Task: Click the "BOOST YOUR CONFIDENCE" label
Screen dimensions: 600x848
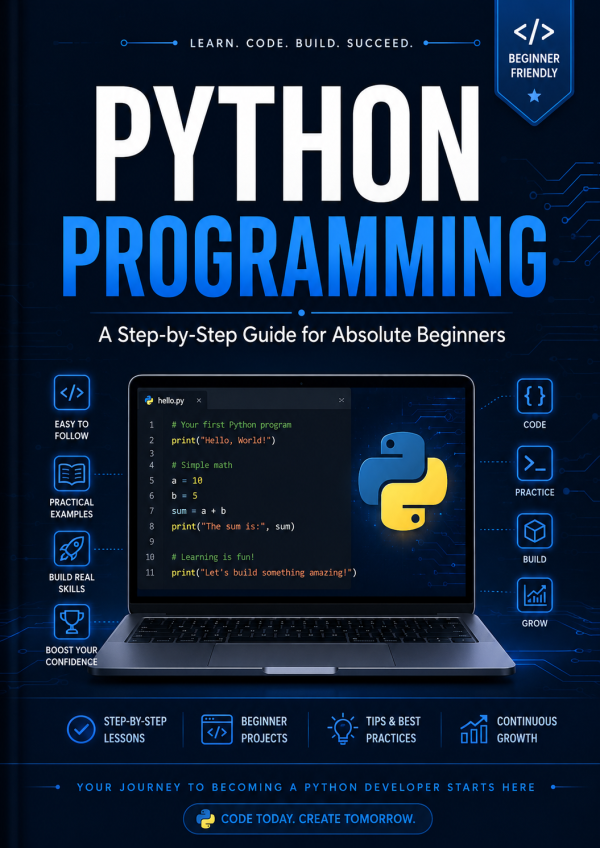Action: click(71, 656)
